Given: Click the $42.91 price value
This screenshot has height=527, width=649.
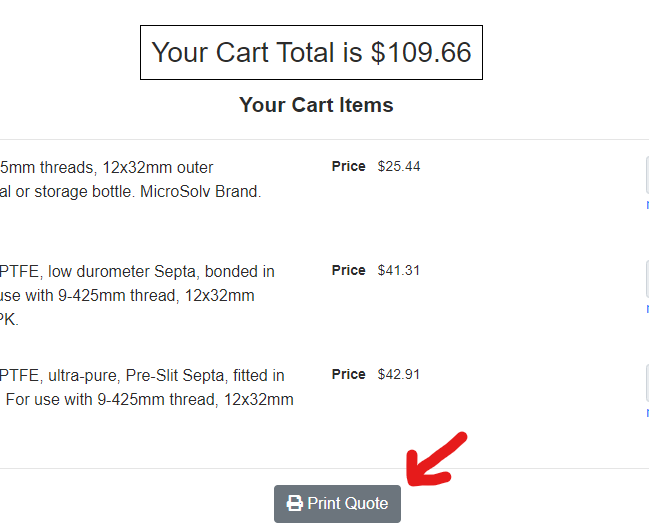Looking at the screenshot, I should 399,375.
